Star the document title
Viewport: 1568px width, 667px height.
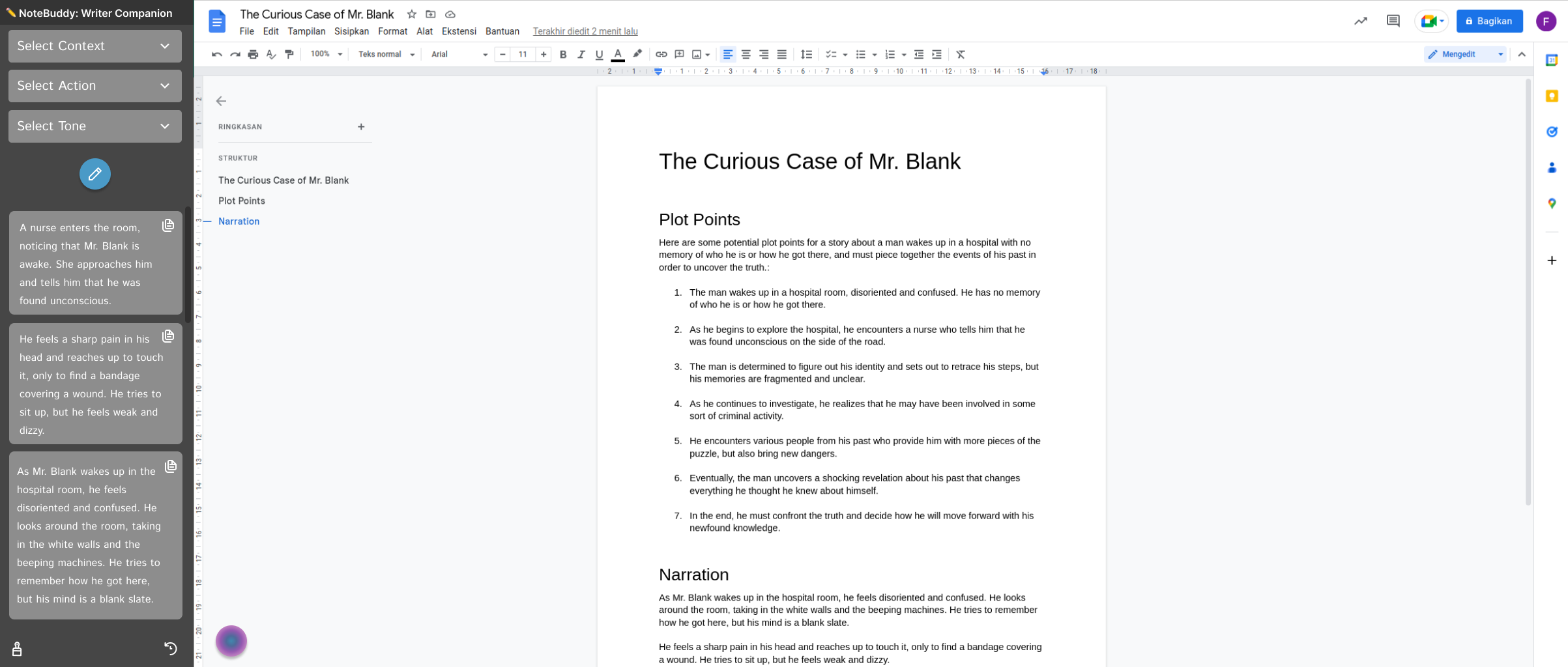point(411,14)
